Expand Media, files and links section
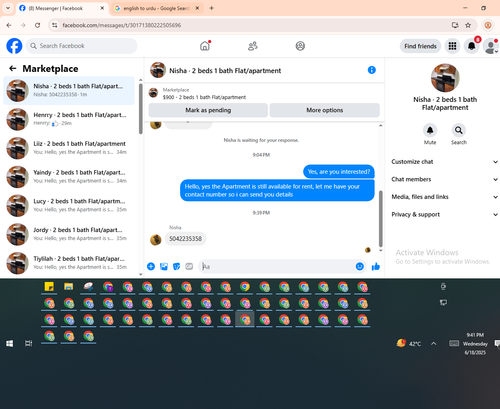 pos(444,197)
